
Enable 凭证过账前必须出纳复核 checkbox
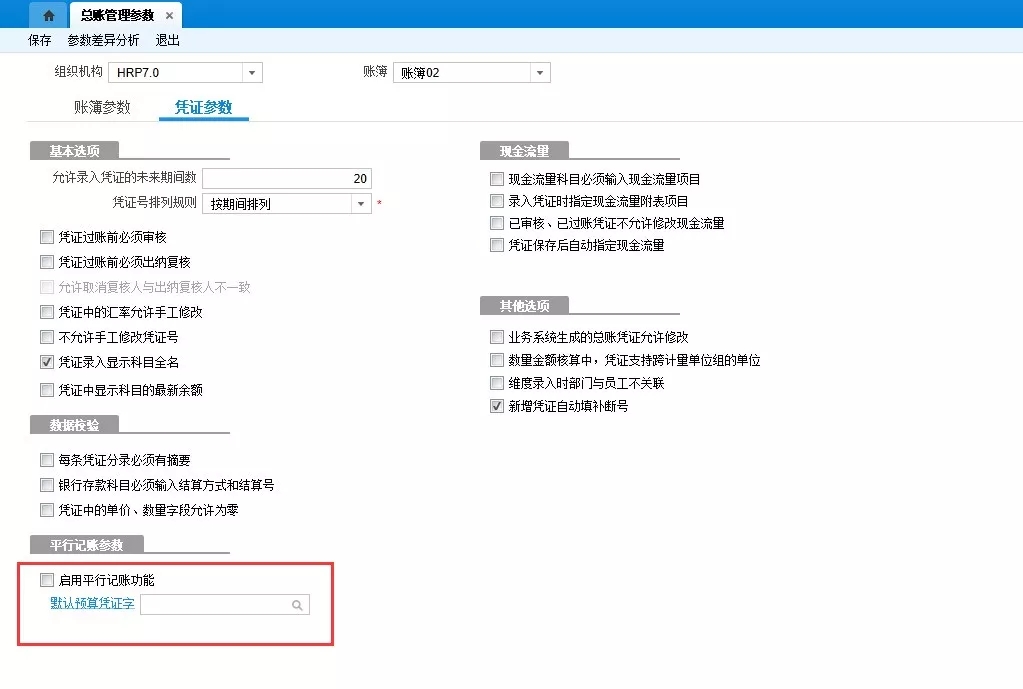(x=47, y=262)
